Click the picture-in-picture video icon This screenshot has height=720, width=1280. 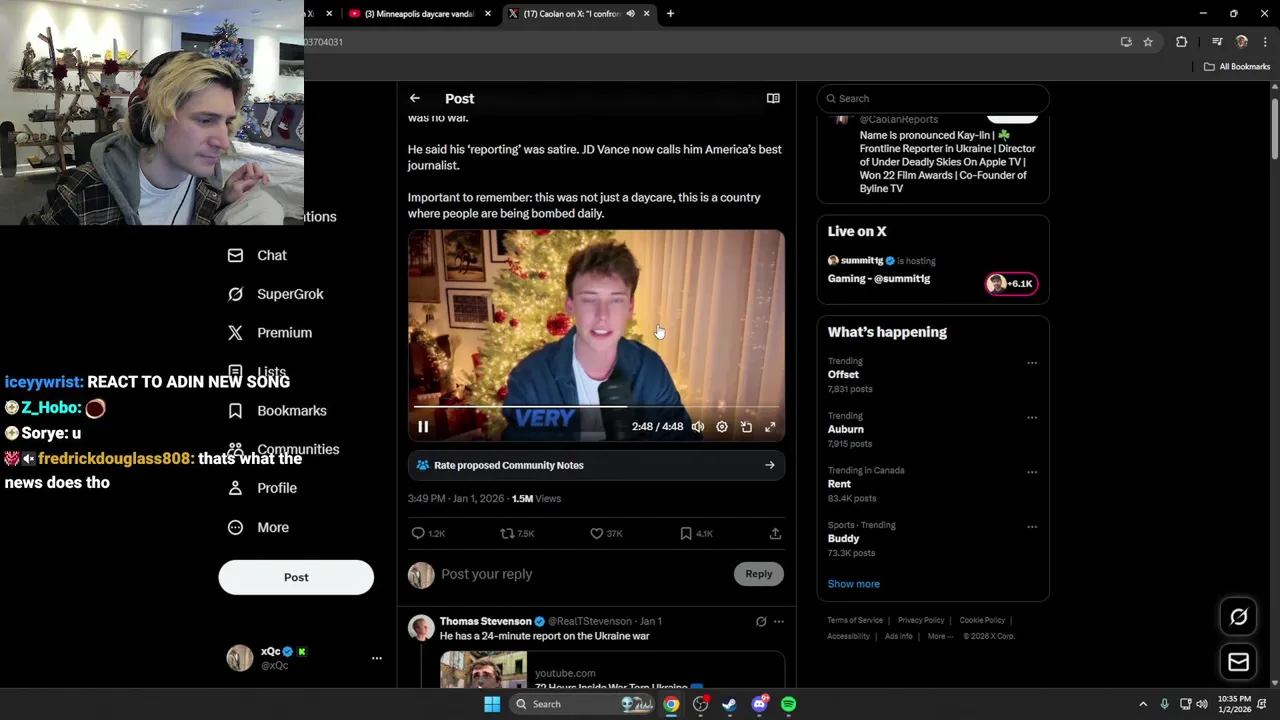746,427
